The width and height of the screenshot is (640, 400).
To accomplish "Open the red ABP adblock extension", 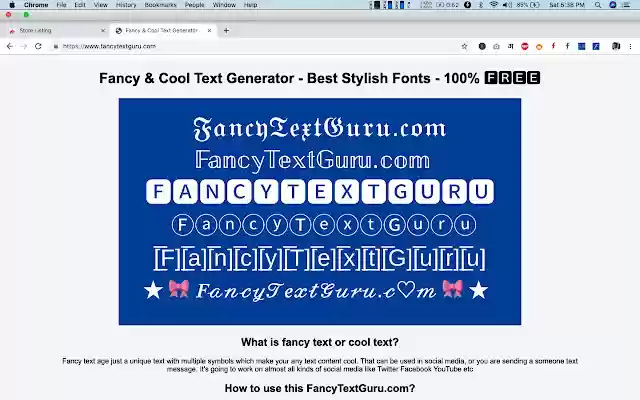I will [525, 46].
